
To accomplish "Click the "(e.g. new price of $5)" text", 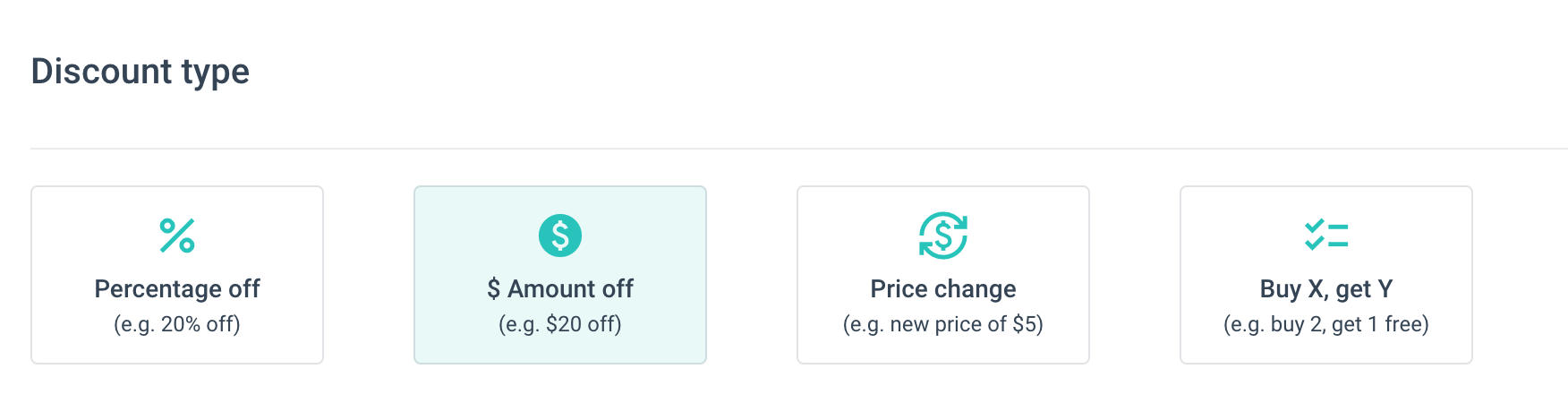I will tap(943, 324).
